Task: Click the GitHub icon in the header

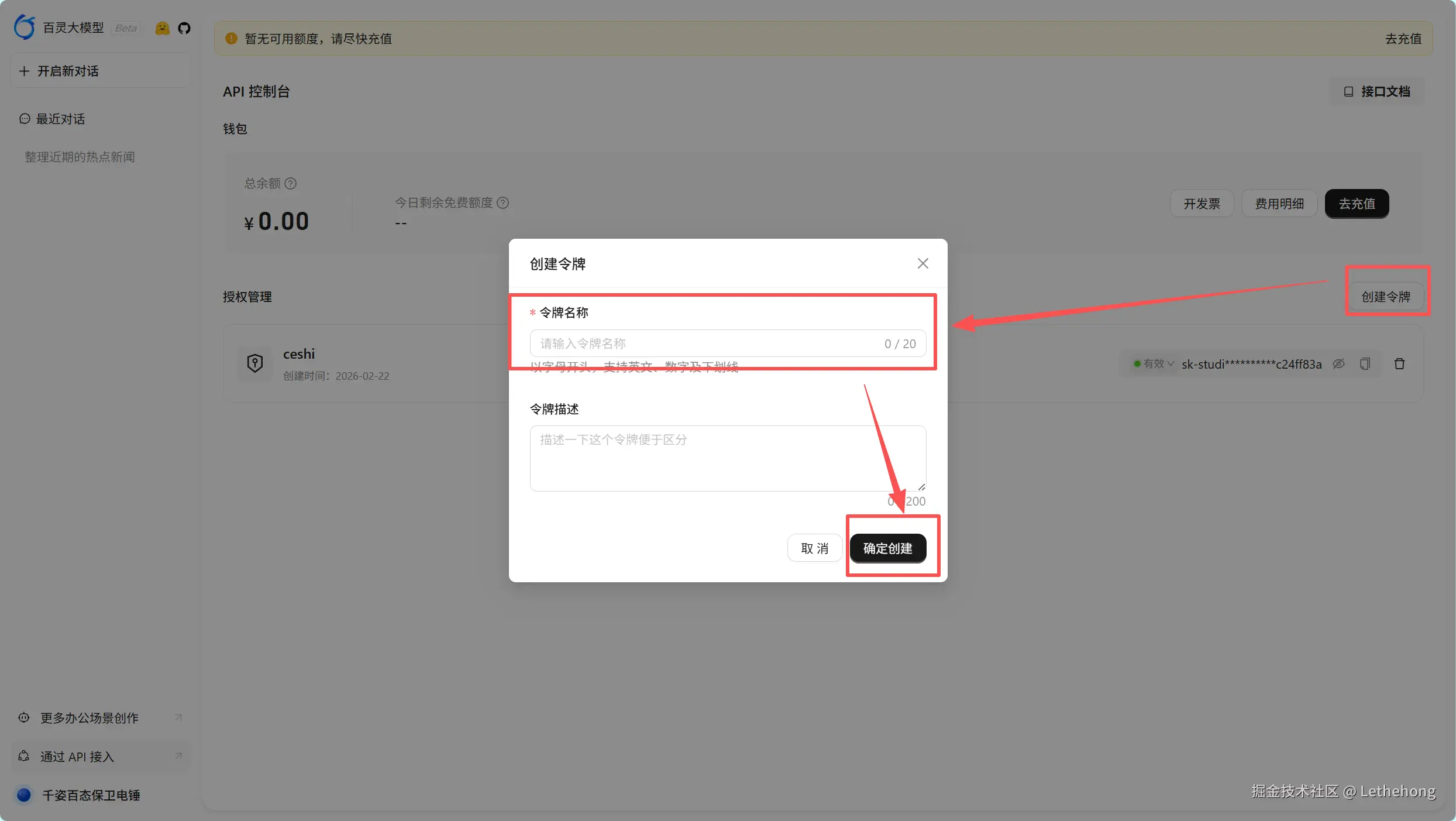Action: [x=184, y=28]
